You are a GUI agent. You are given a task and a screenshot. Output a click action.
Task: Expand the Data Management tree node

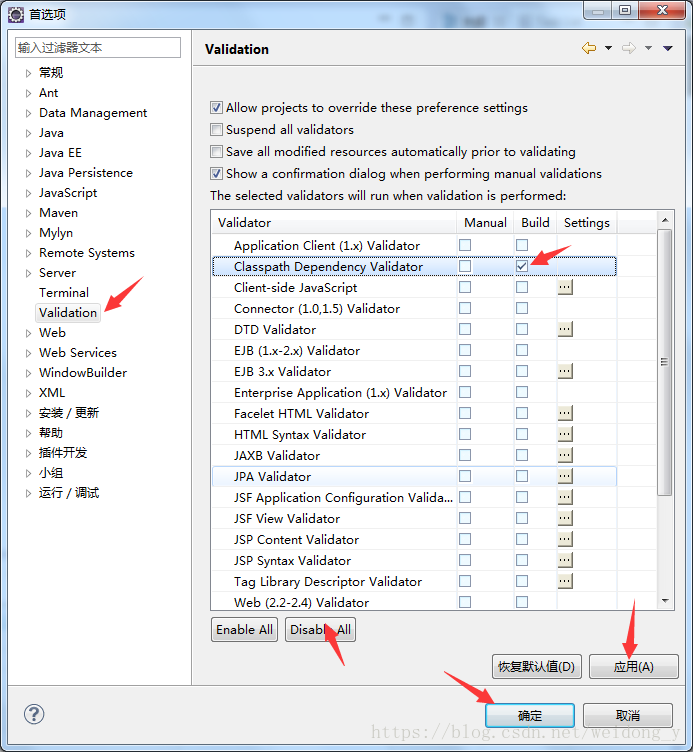coord(28,113)
